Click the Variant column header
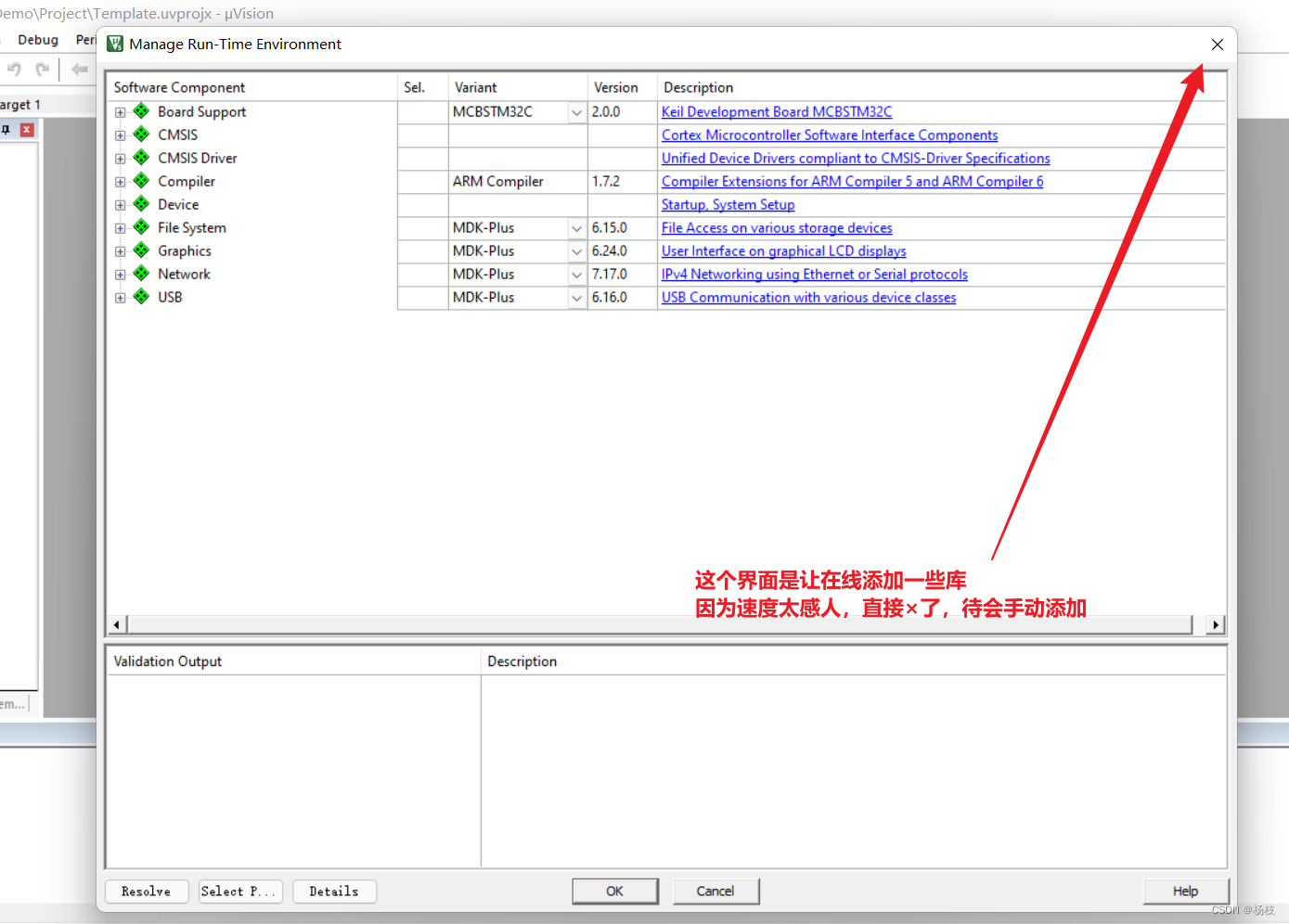The width and height of the screenshot is (1289, 924). pos(518,87)
